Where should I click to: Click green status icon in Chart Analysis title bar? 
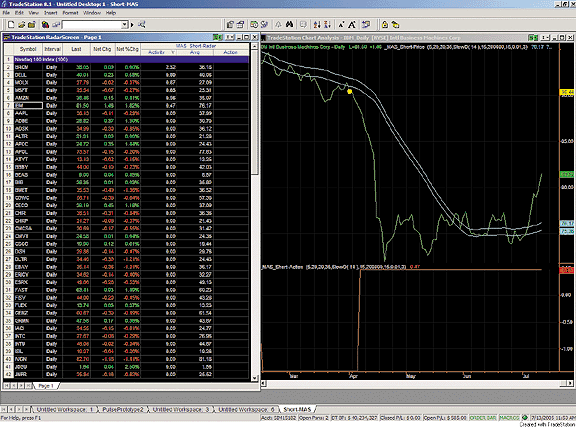[533, 37]
